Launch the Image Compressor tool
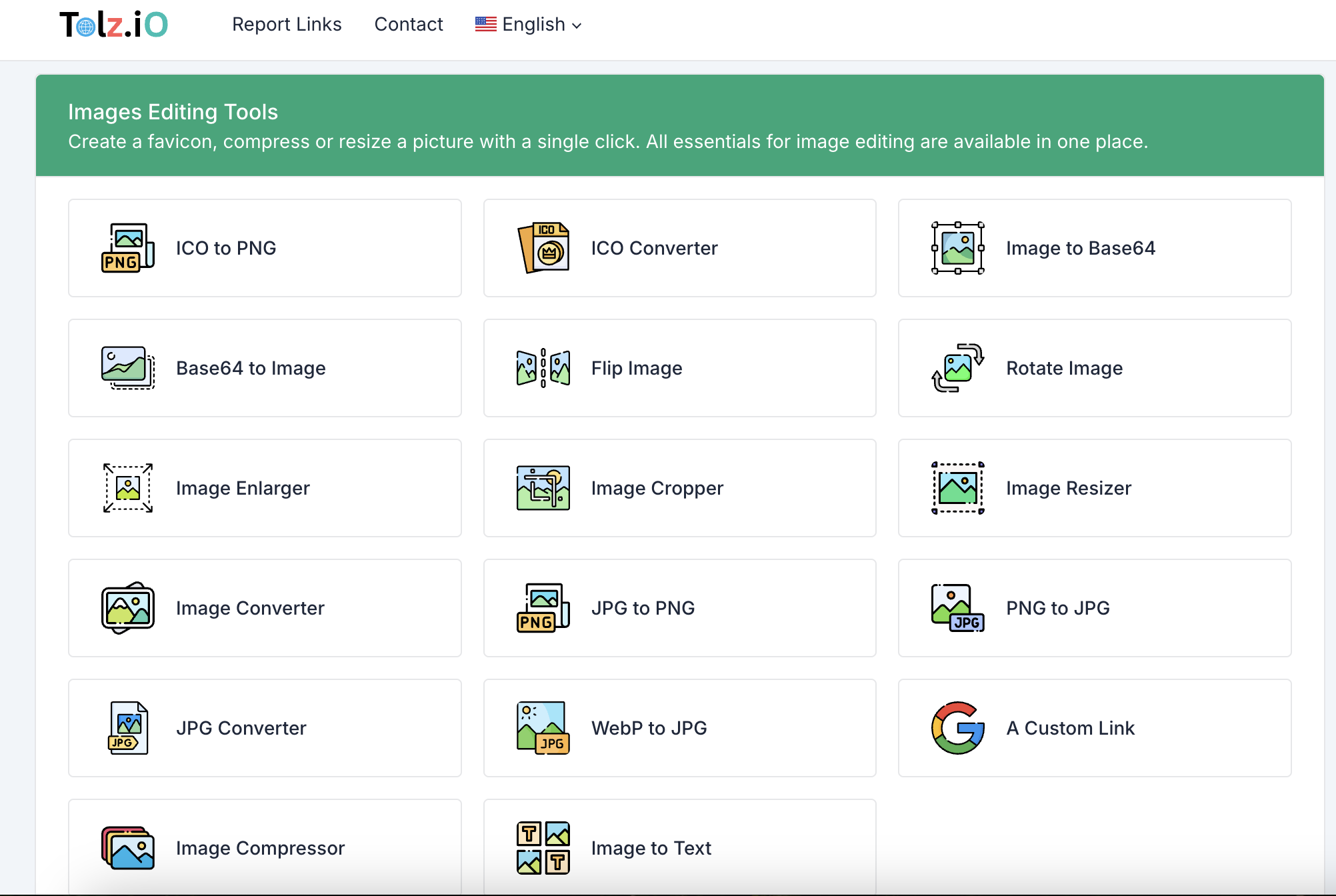 click(x=265, y=847)
